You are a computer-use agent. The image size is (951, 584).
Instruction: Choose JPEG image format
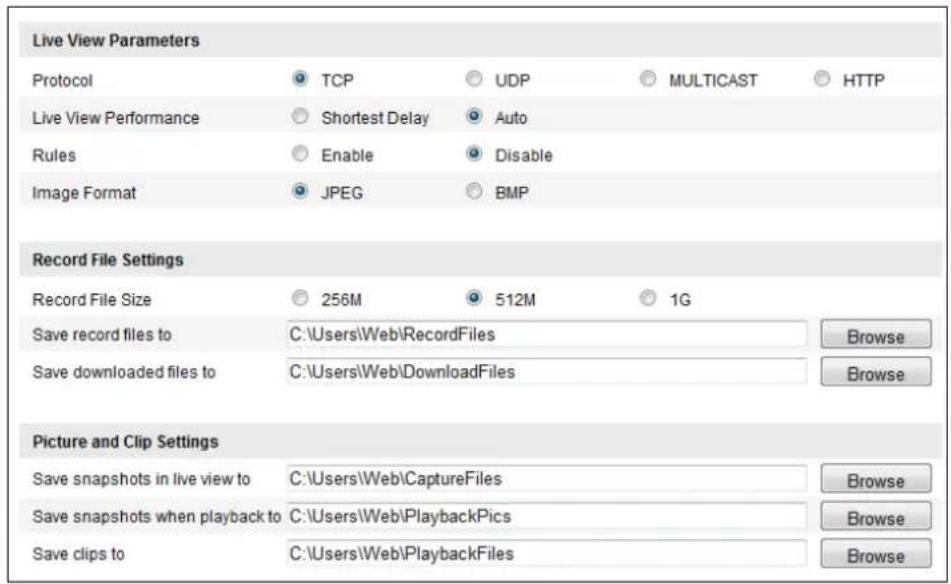point(300,192)
